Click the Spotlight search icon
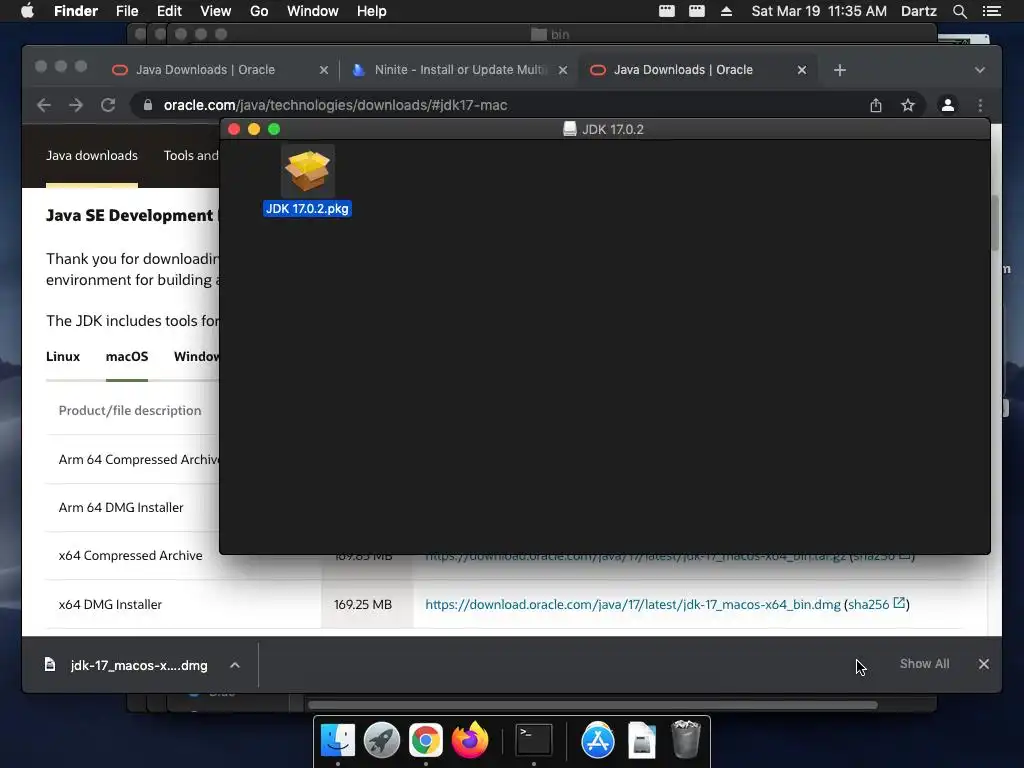1024x768 pixels. [x=959, y=11]
